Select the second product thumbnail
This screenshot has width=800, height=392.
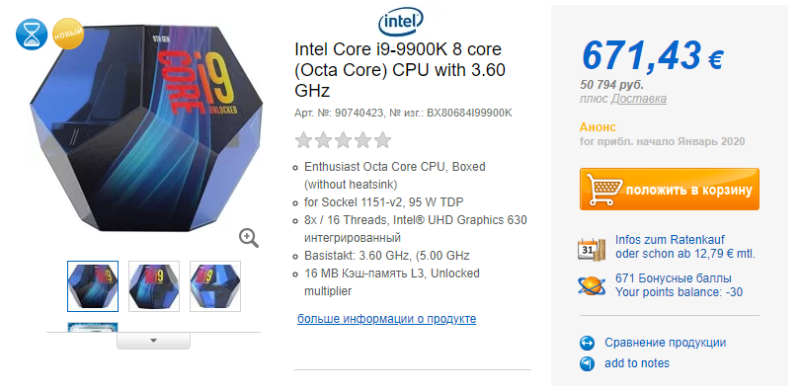pos(154,286)
